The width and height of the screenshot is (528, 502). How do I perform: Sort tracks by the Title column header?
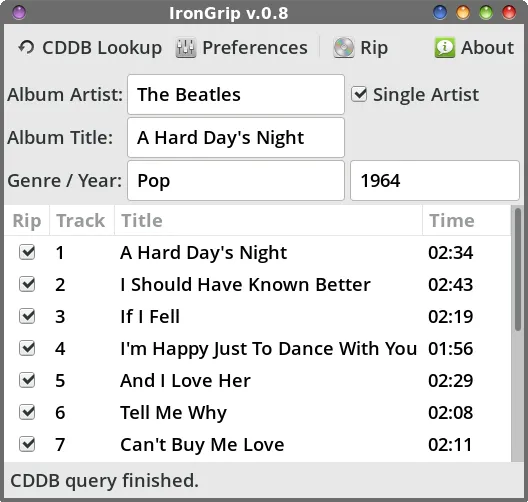268,221
